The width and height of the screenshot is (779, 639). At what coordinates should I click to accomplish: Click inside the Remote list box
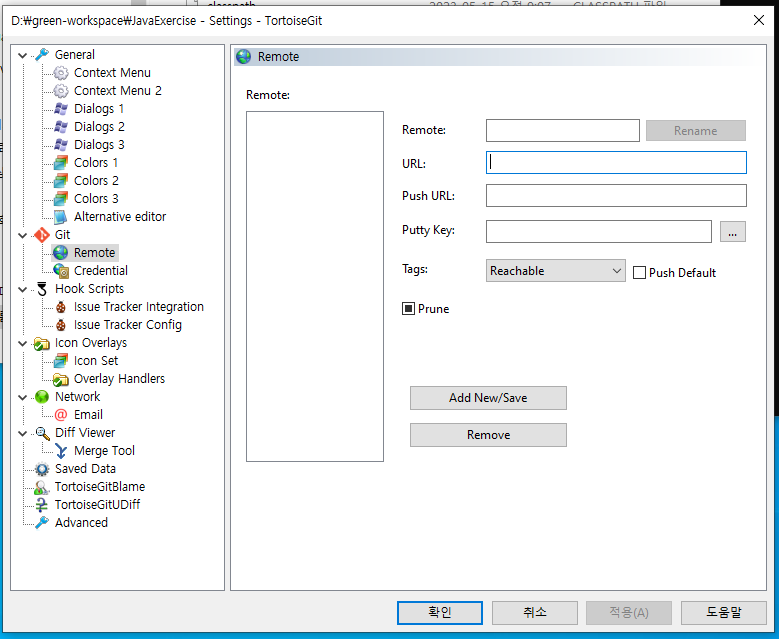tap(315, 286)
